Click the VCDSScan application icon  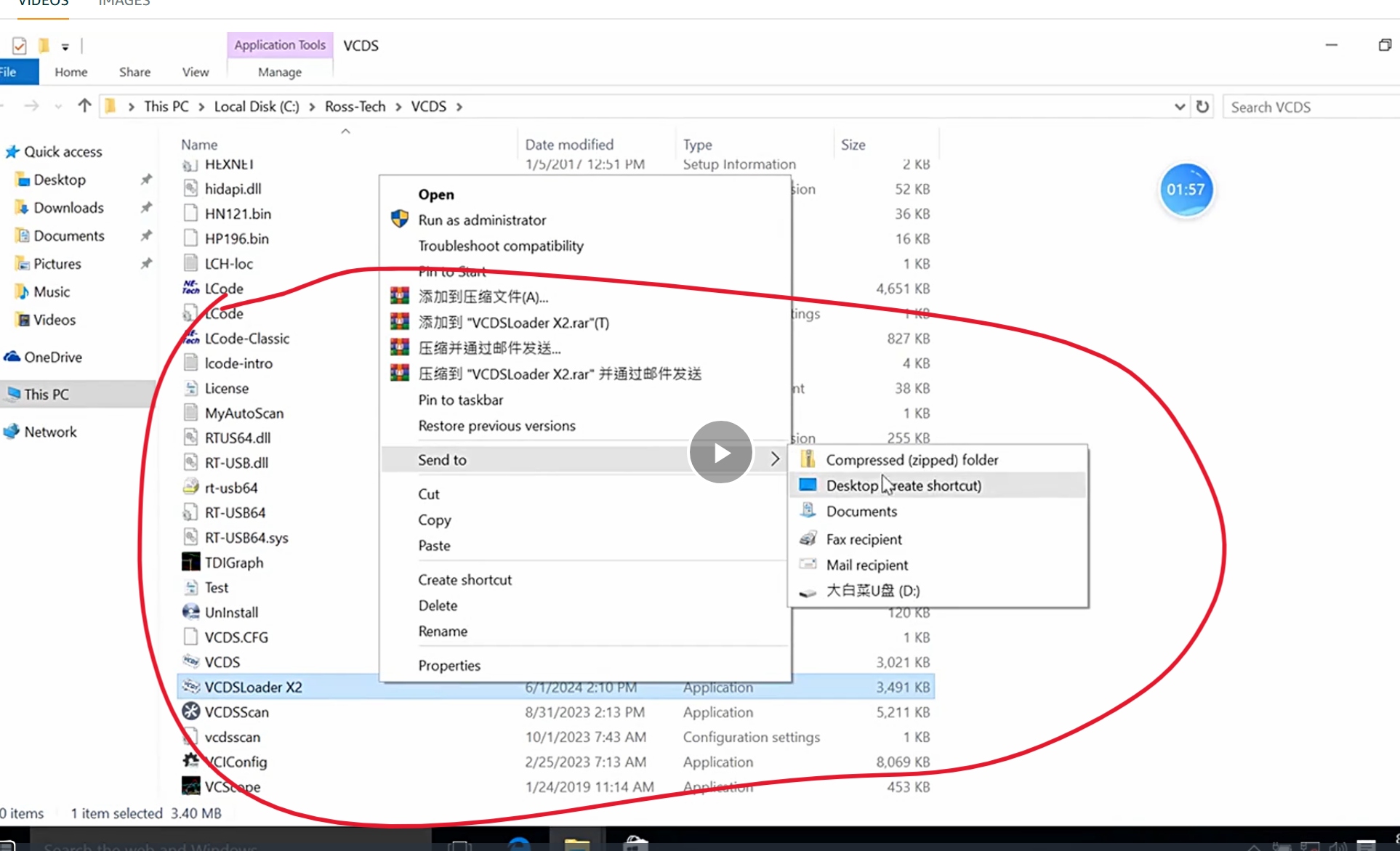coord(190,711)
